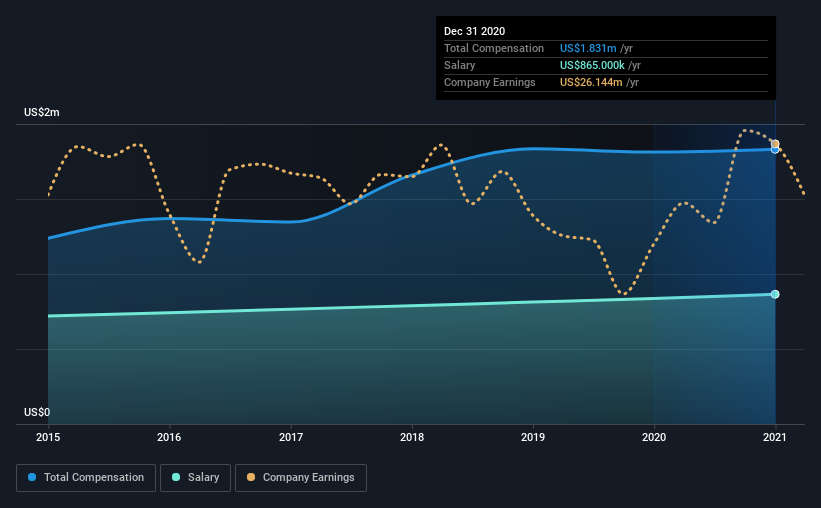Click the Company Earnings label in tooltip
The width and height of the screenshot is (821, 508).
(490, 82)
